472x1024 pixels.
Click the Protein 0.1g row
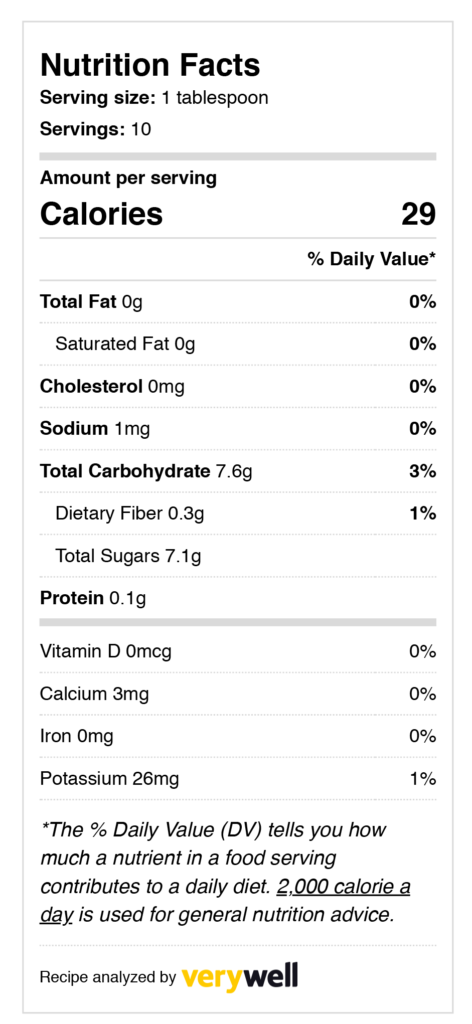tap(238, 598)
